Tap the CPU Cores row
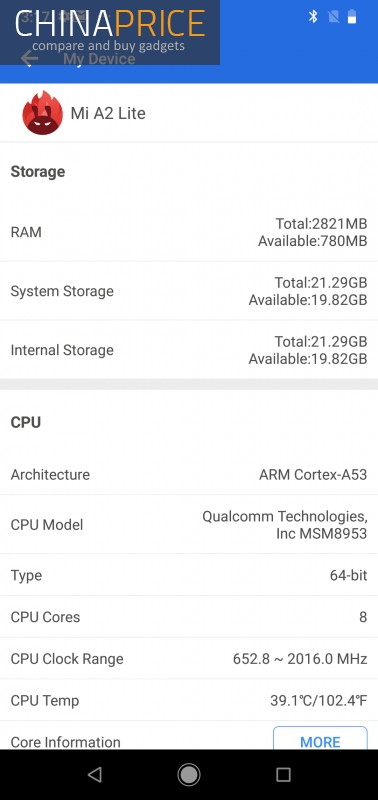Image resolution: width=378 pixels, height=800 pixels. (x=189, y=617)
